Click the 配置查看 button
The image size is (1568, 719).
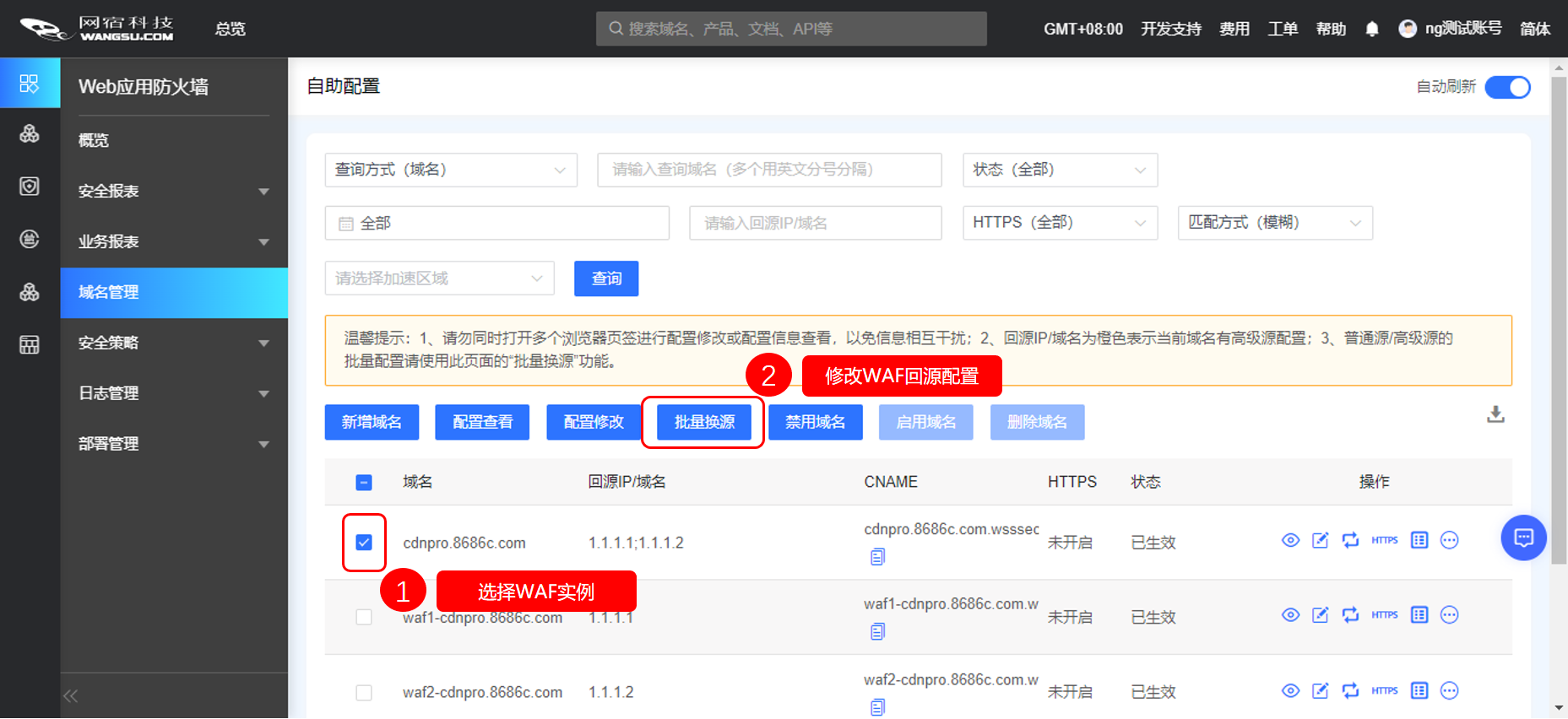pos(482,422)
